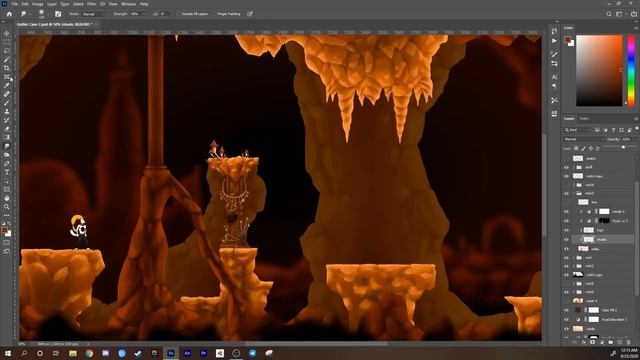Select the Magic Wand tool

coord(7,60)
